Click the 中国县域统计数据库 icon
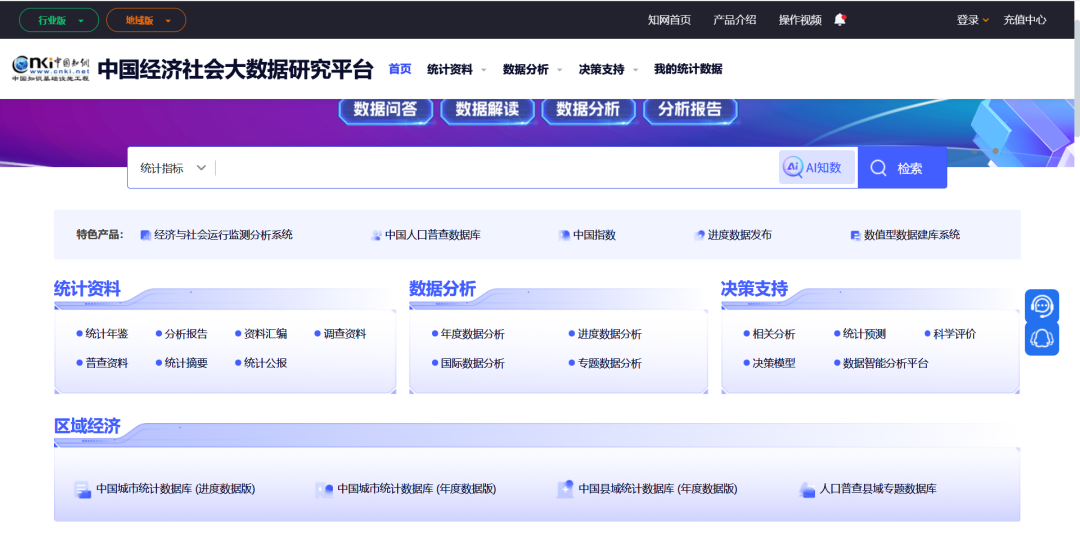This screenshot has width=1080, height=534. [566, 489]
